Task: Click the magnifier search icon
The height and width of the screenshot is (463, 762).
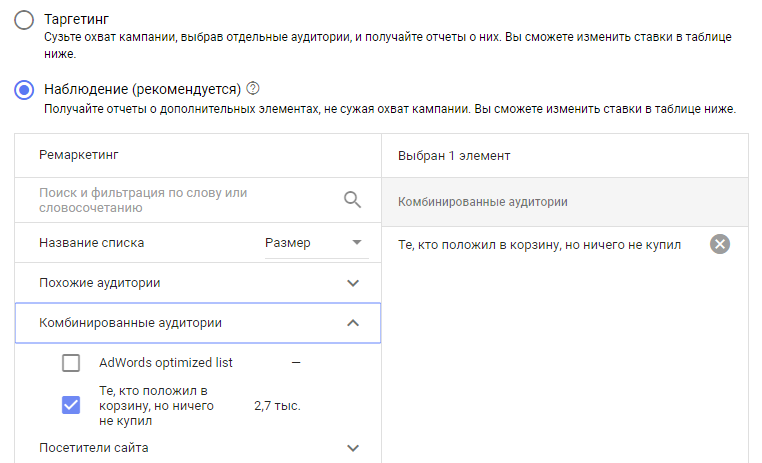Action: [x=352, y=200]
